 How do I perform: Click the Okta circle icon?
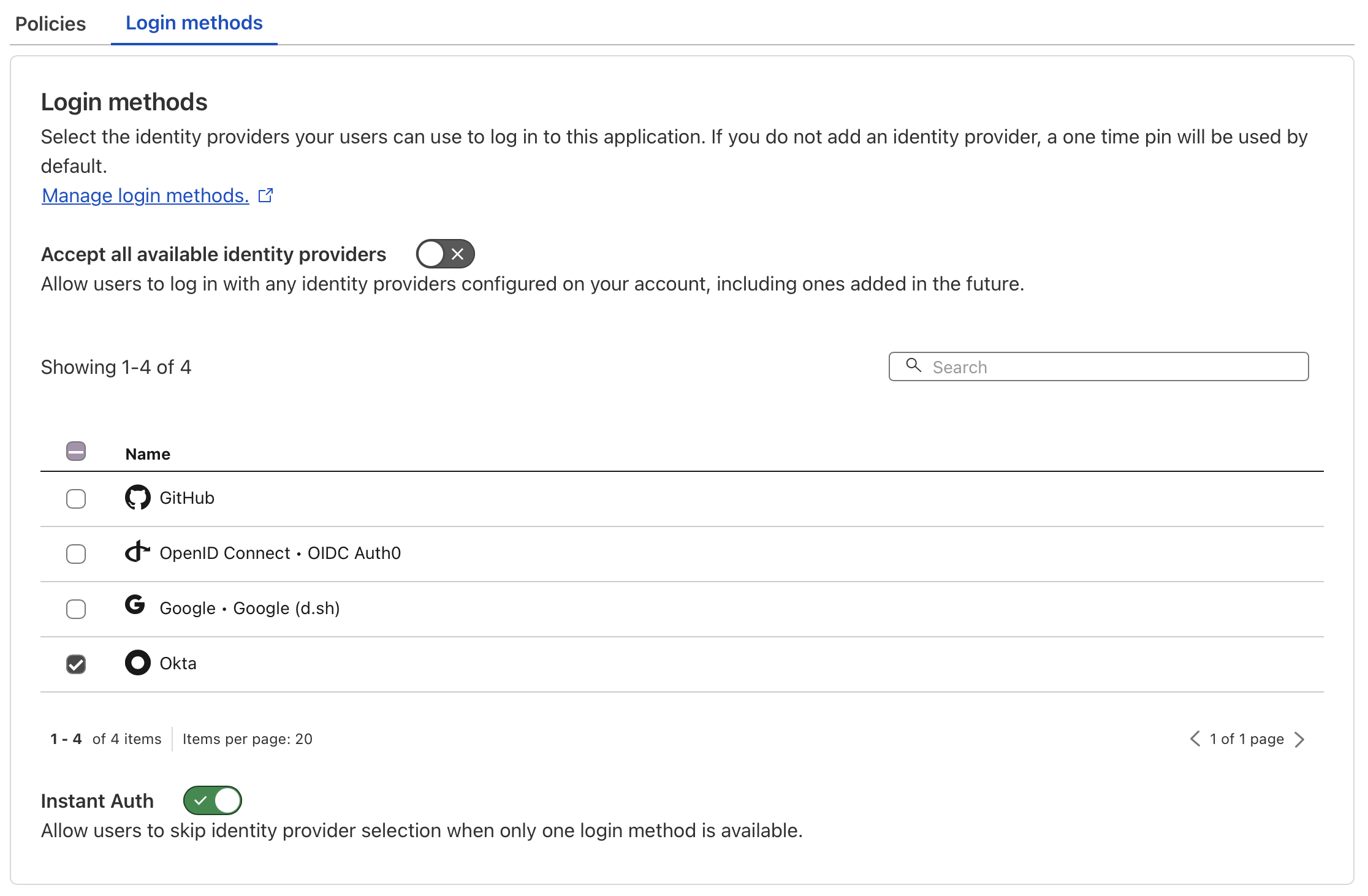[137, 663]
